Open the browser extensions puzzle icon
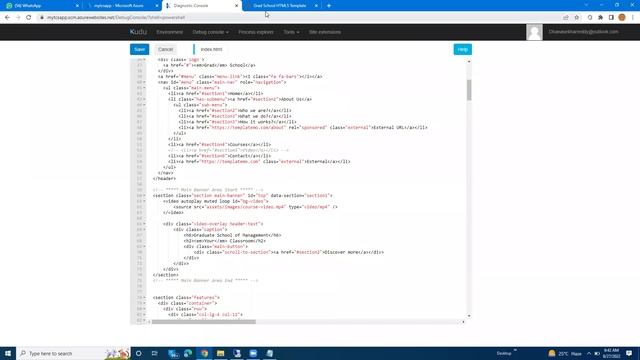Screen dimensions: 640x360 point(600,18)
